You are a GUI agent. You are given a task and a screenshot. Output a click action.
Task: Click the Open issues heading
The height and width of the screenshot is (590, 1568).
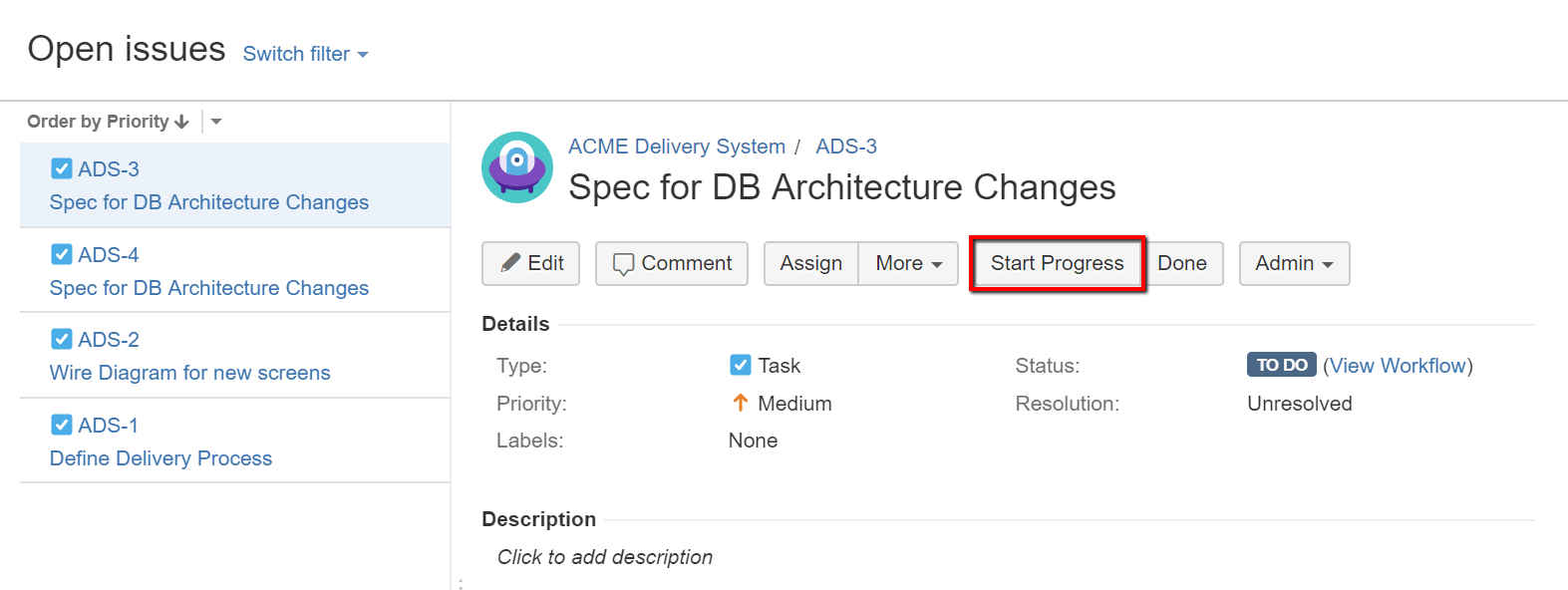point(127,49)
